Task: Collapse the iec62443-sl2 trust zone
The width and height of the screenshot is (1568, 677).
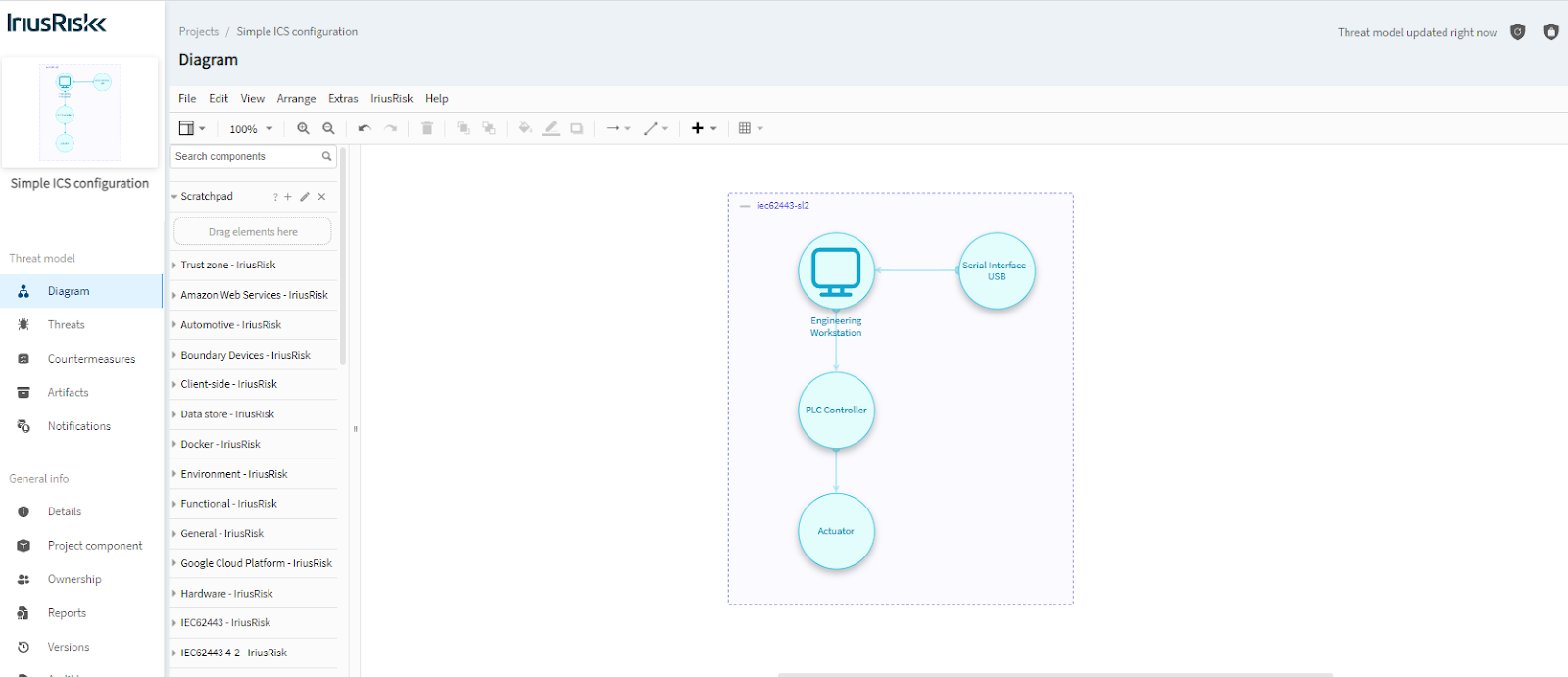Action: click(745, 206)
